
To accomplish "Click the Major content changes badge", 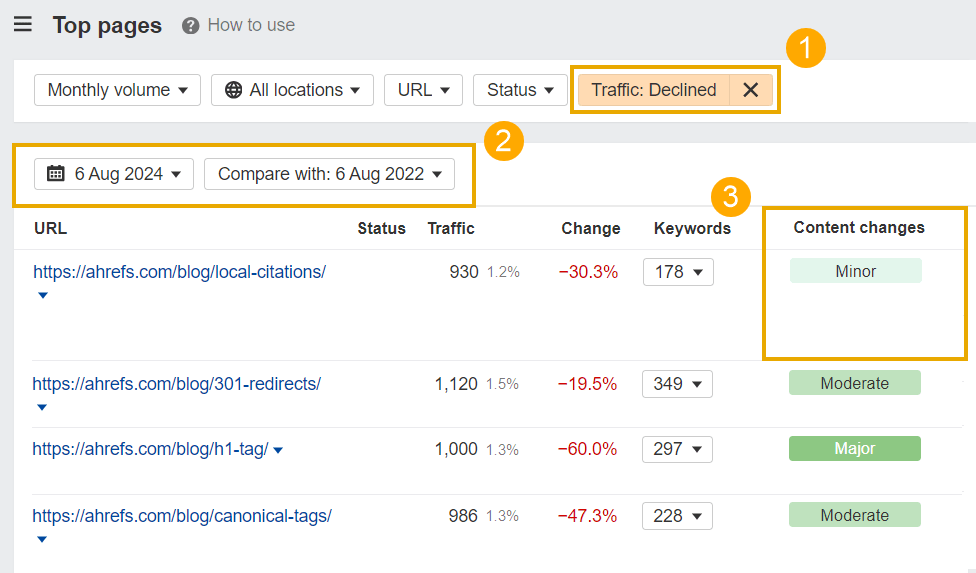I will pyautogui.click(x=855, y=448).
